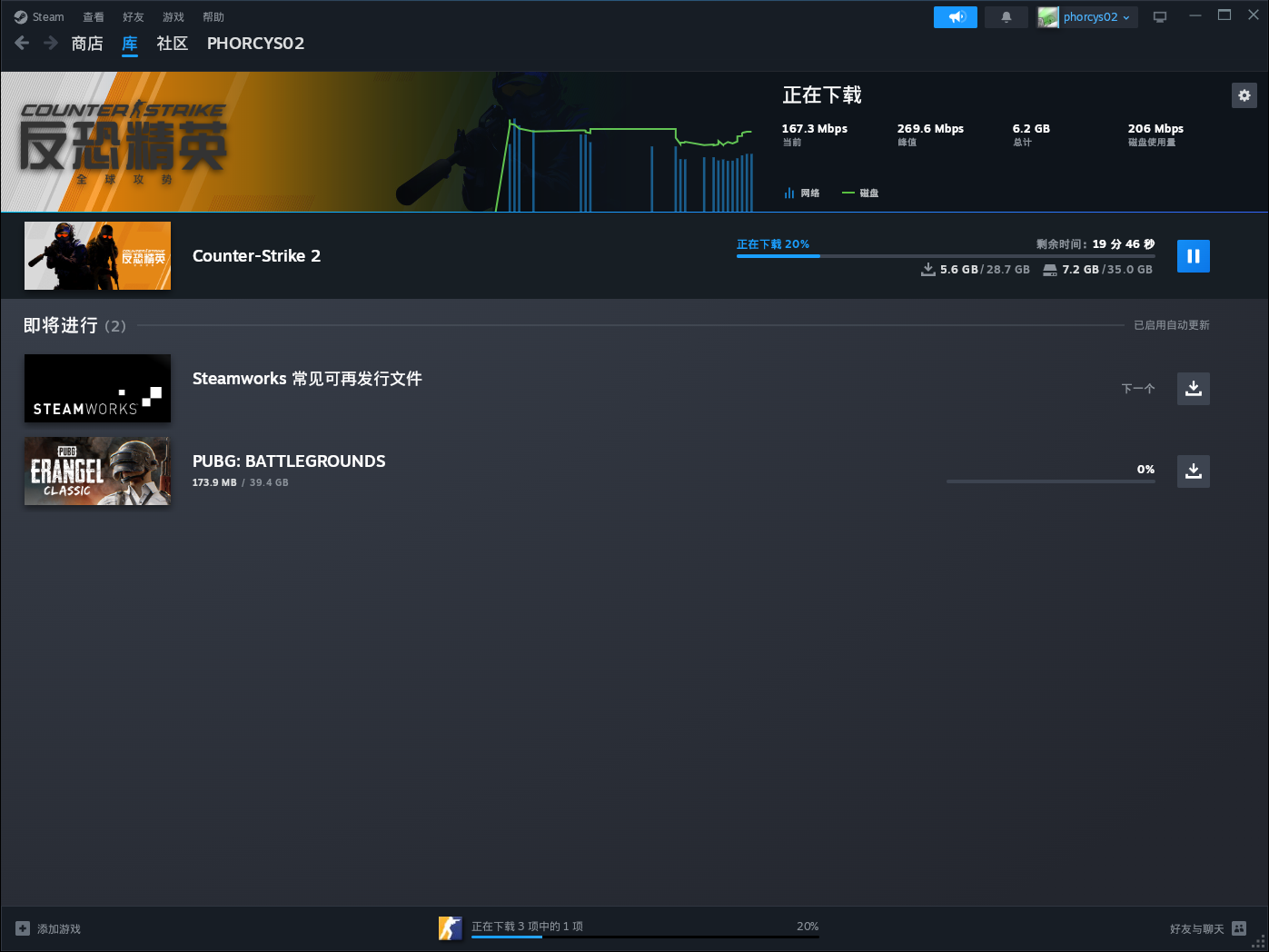
Task: Expand the phorcys02 account dropdown
Action: point(1097,17)
